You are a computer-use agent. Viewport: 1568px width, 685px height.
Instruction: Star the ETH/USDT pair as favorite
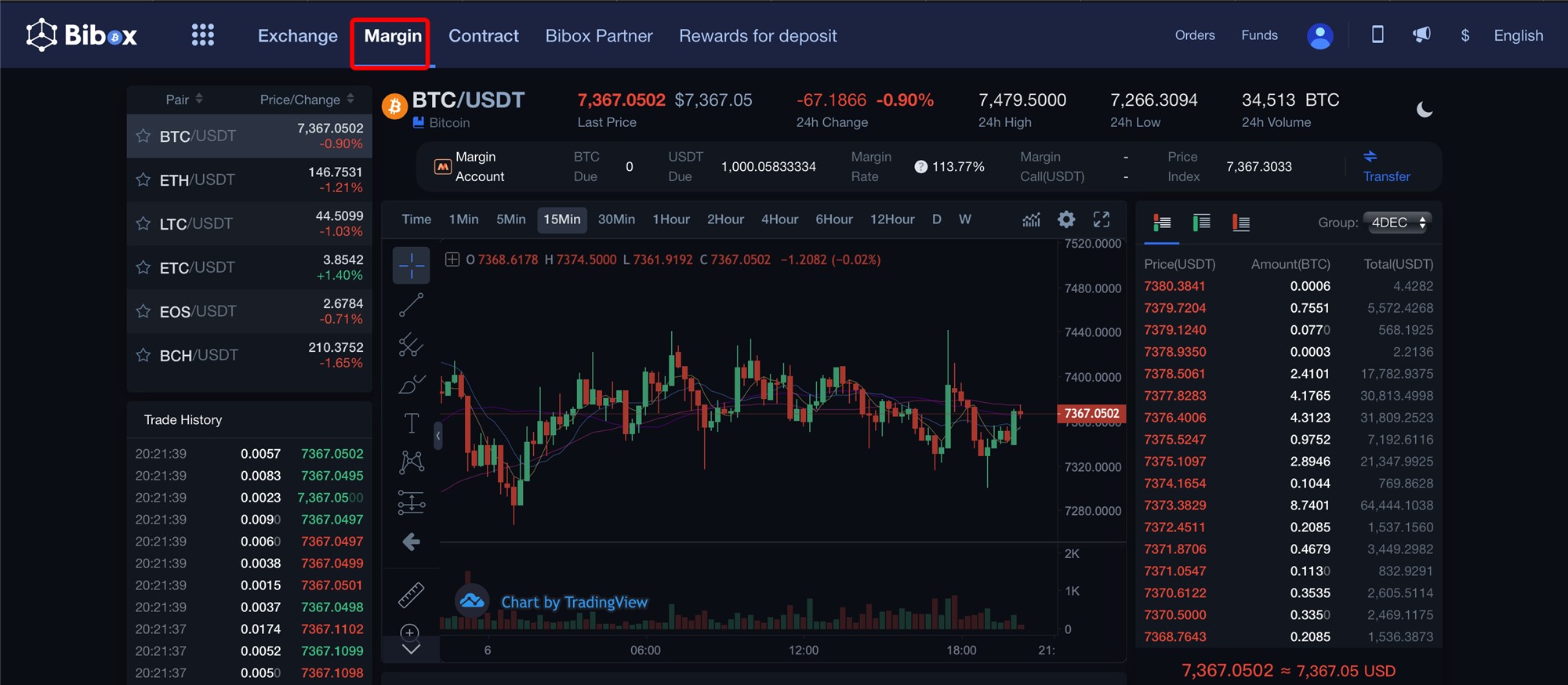143,180
